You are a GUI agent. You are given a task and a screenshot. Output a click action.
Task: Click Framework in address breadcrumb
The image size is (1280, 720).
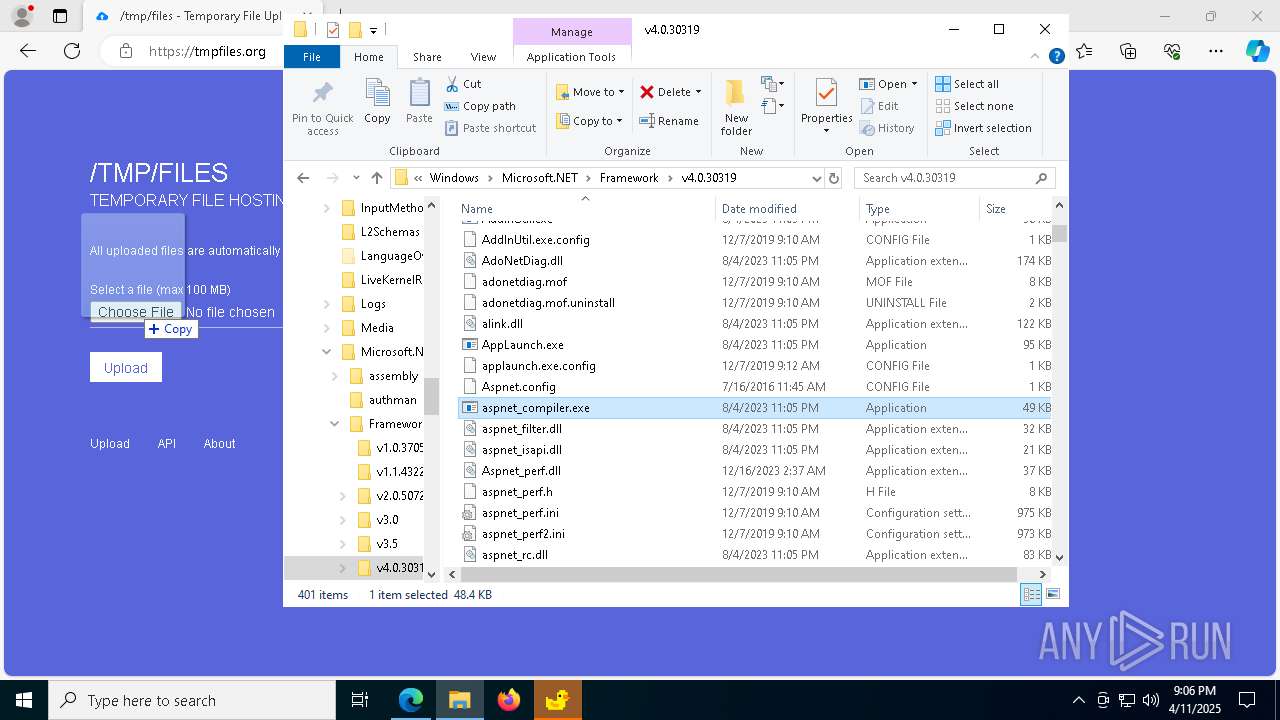pos(629,178)
